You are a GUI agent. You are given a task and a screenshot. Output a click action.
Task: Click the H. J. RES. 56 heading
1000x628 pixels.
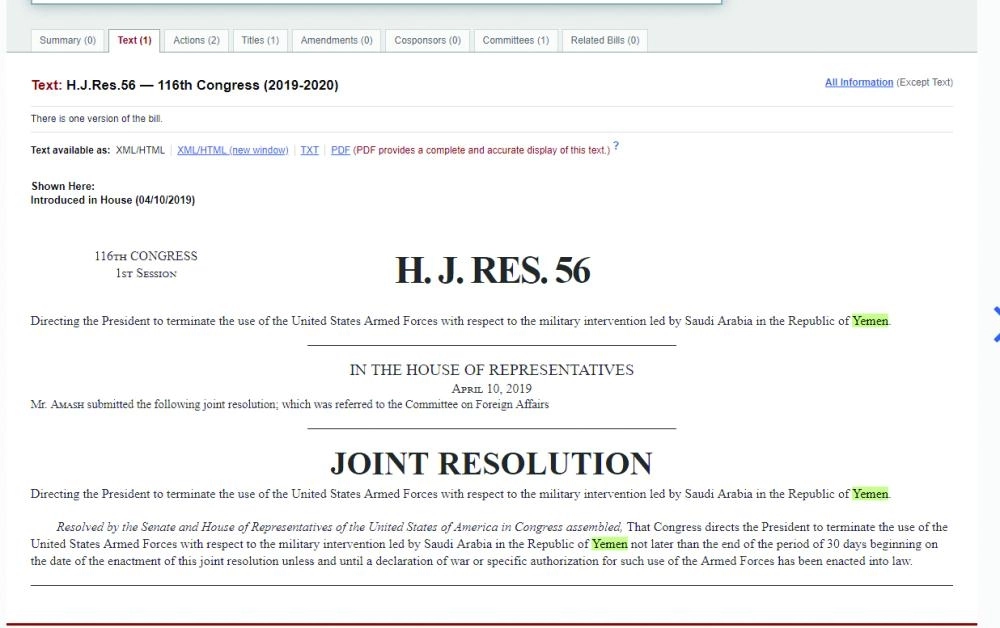click(x=493, y=271)
